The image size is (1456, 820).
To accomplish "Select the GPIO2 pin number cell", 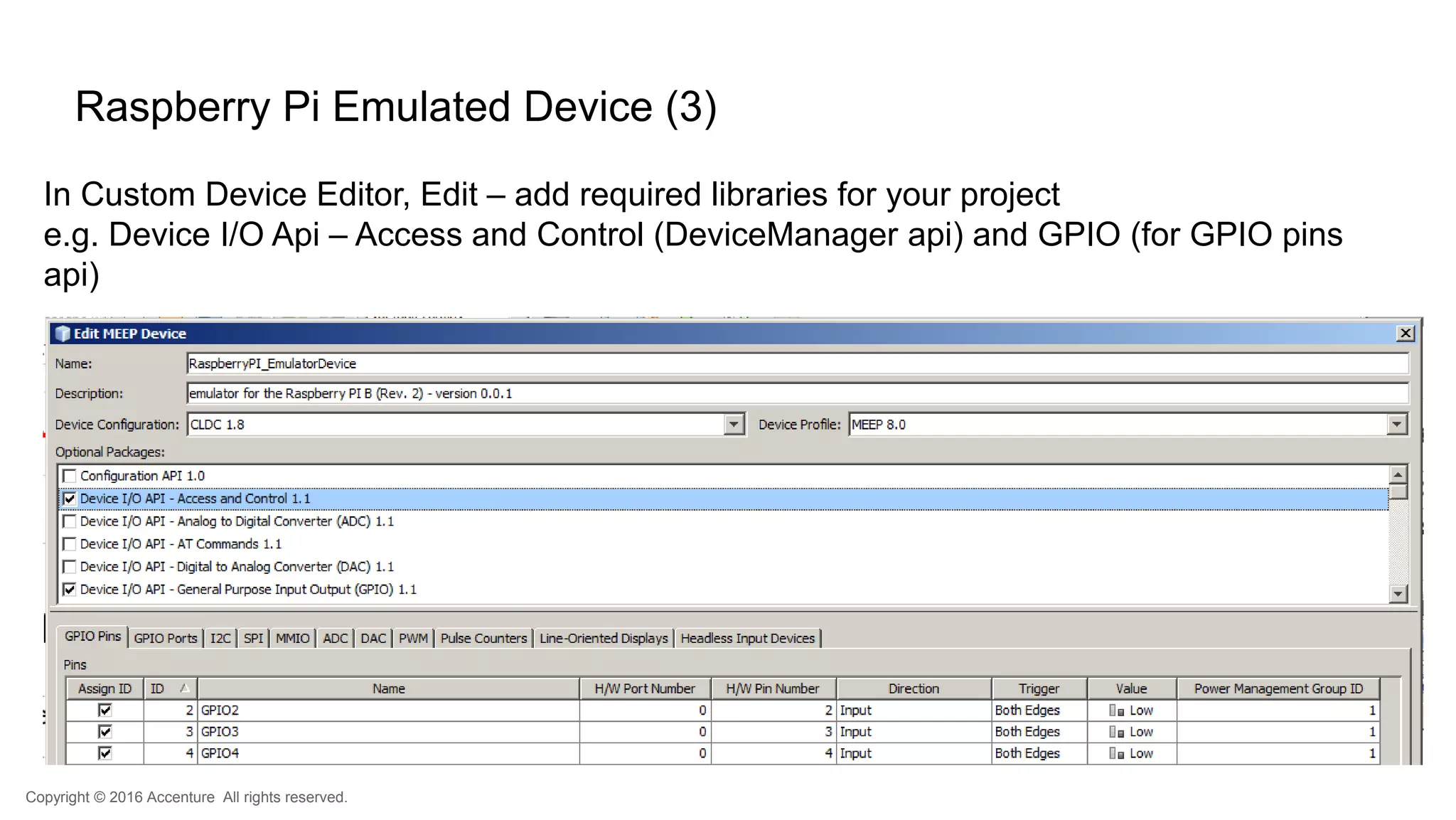I will coord(773,710).
